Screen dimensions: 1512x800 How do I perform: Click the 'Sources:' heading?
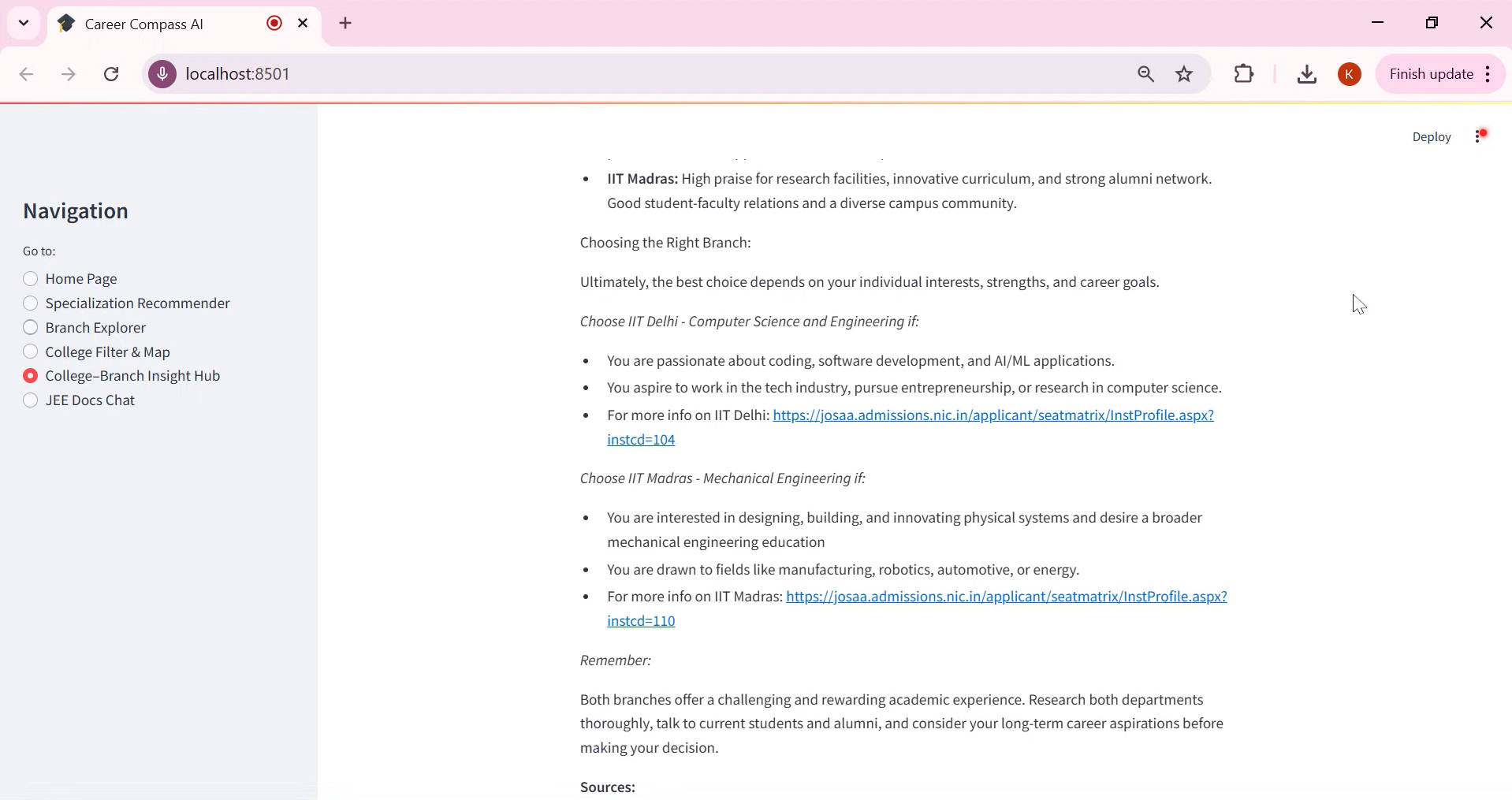(x=608, y=787)
